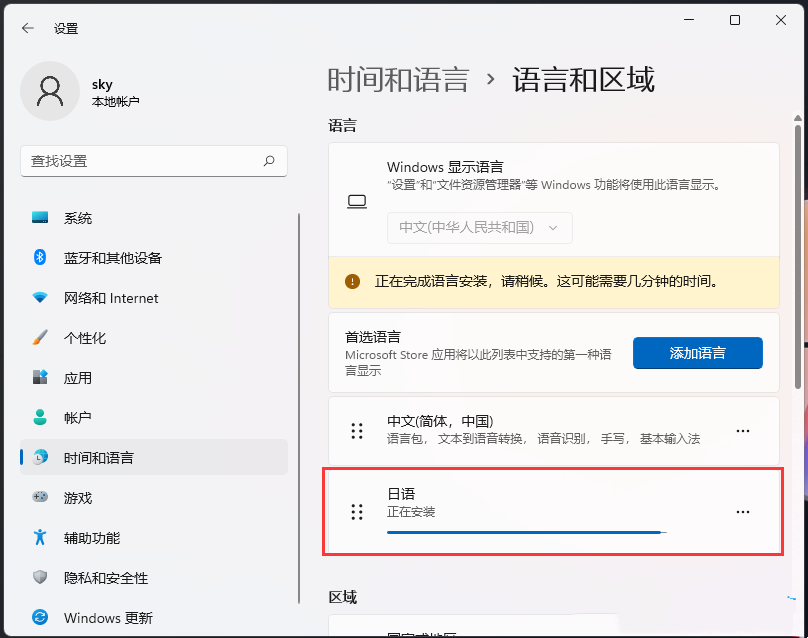Open the Windows 显示语言 dropdown
The image size is (808, 638).
point(479,228)
